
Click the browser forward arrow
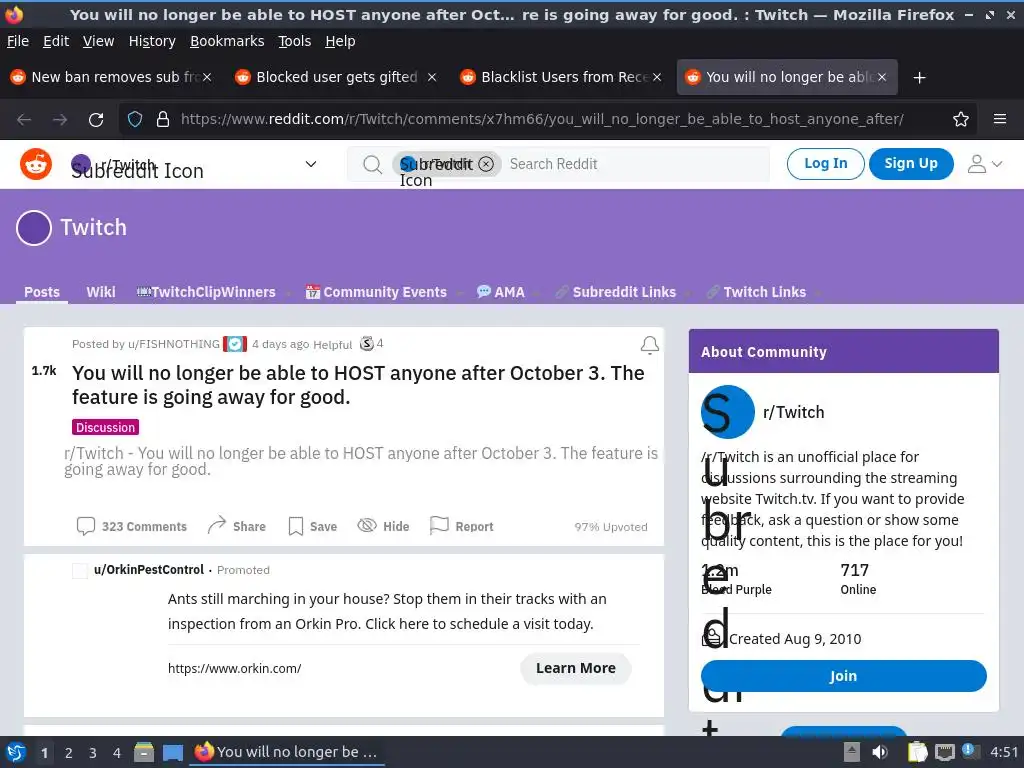(60, 120)
